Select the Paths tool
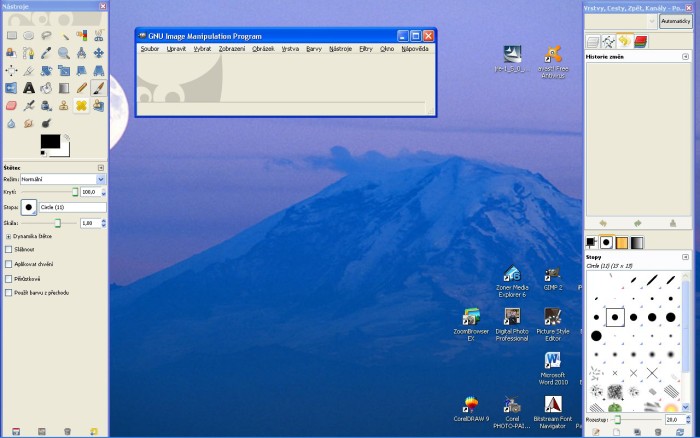The width and height of the screenshot is (700, 438). click(x=29, y=53)
